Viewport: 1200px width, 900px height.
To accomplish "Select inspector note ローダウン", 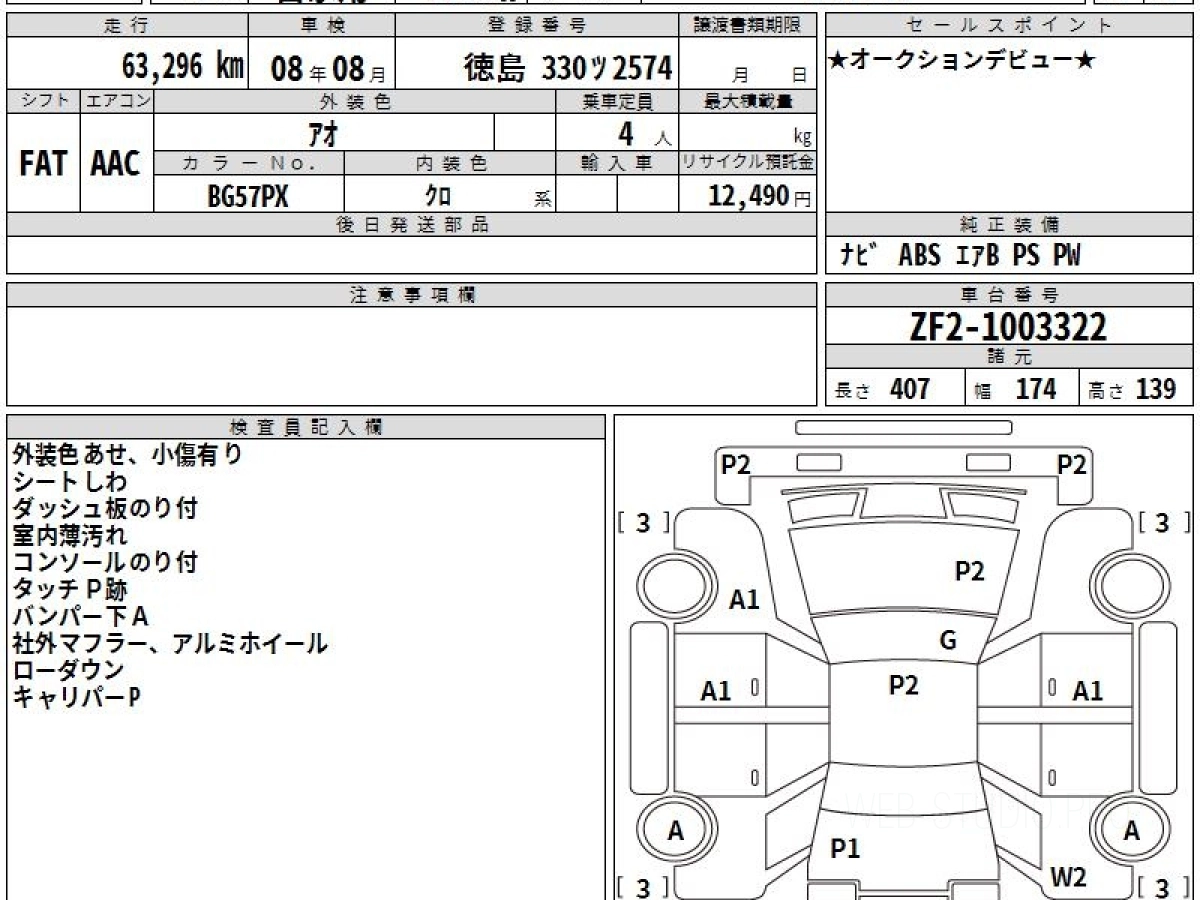I will (x=68, y=670).
